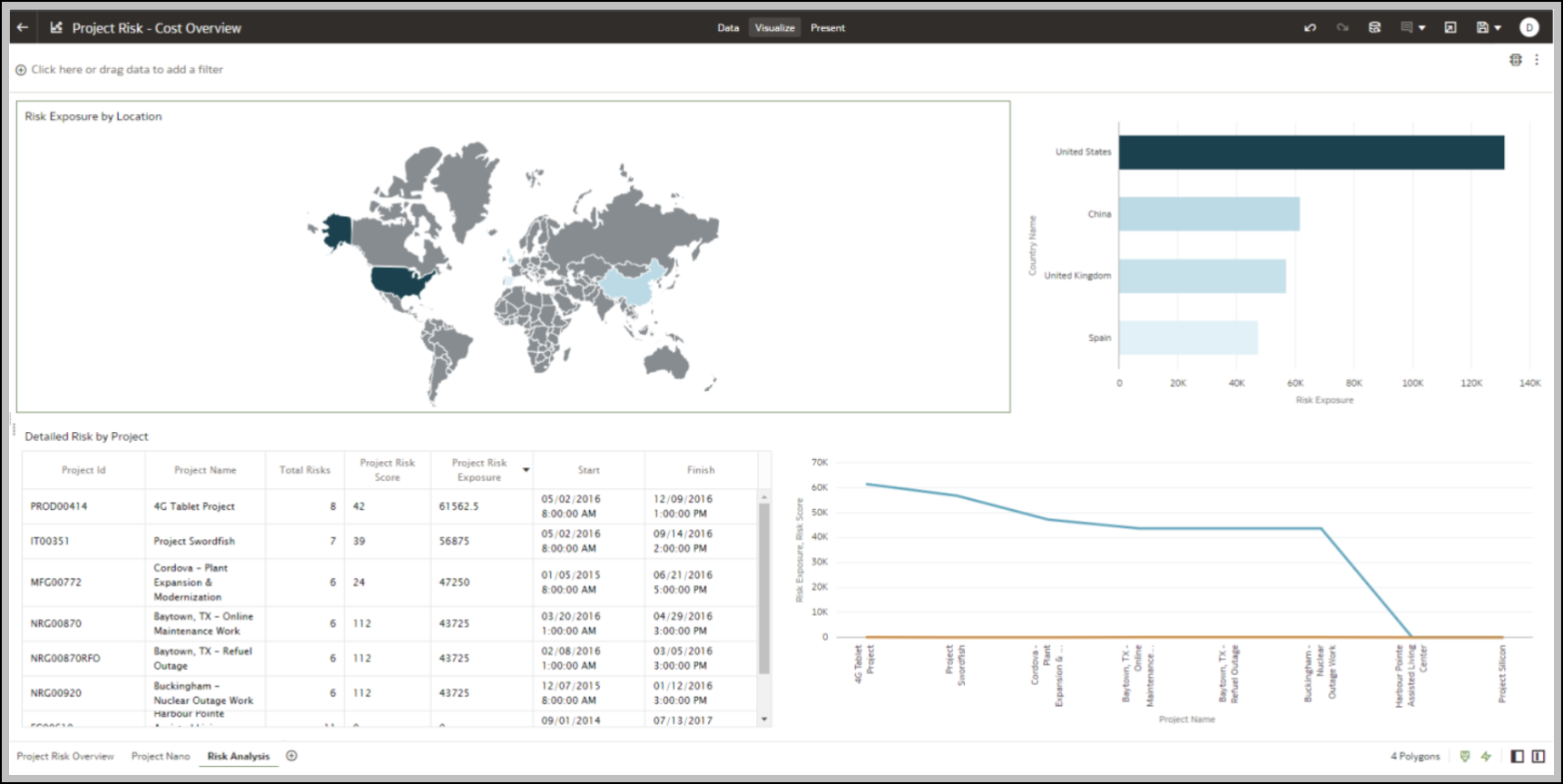Click China on the world map
This screenshot has width=1563, height=784.
click(x=631, y=286)
